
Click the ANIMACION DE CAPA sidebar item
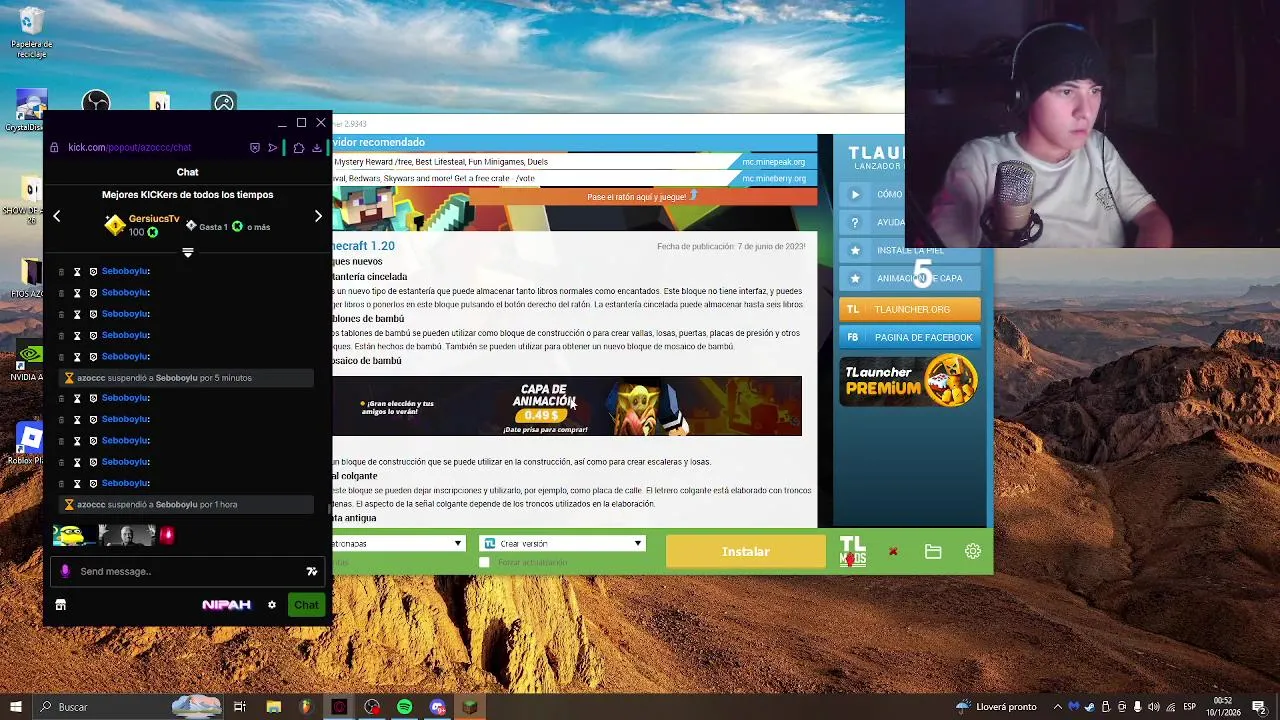pos(910,278)
